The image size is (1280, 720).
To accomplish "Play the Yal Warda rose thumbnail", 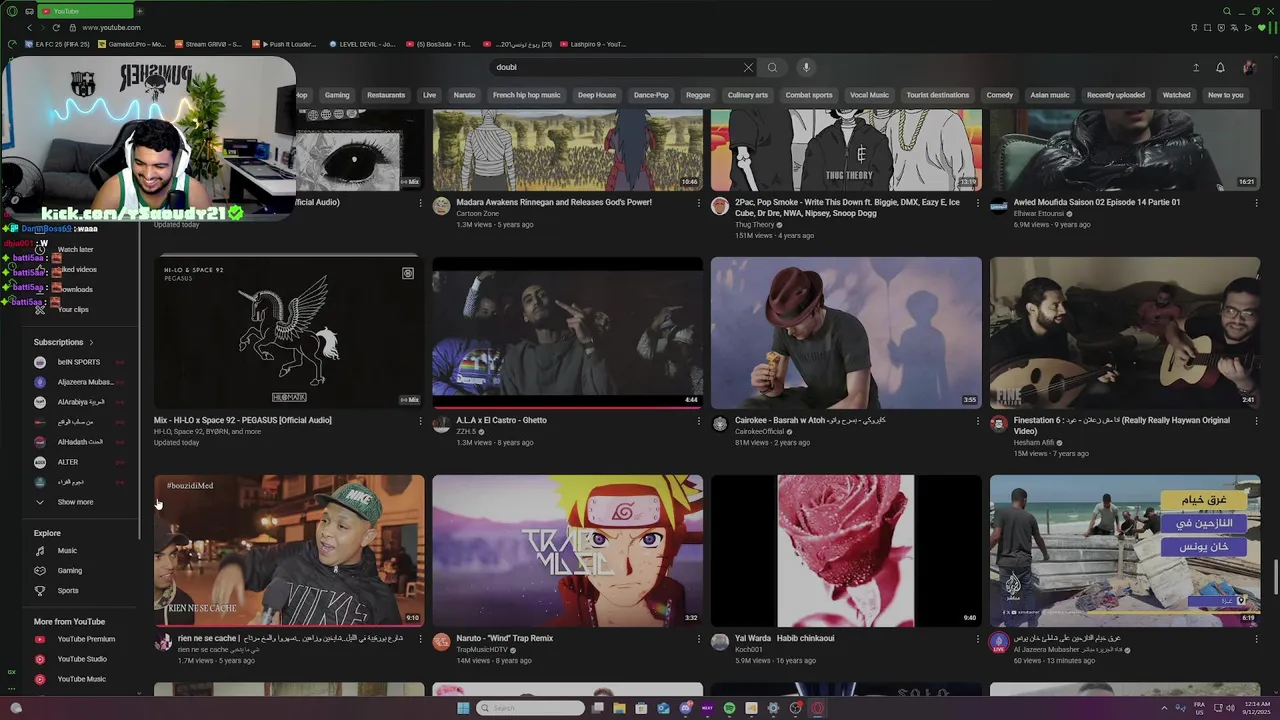I will tap(846, 551).
